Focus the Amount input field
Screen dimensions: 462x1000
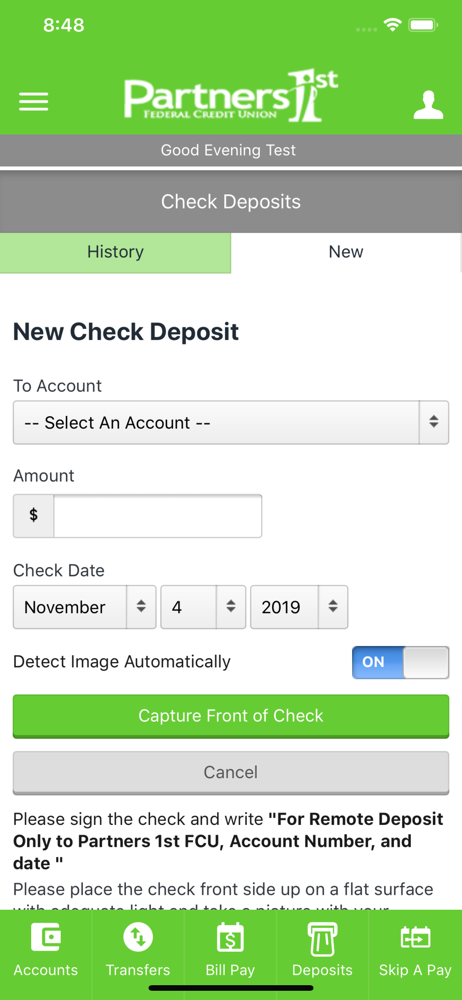[x=158, y=515]
